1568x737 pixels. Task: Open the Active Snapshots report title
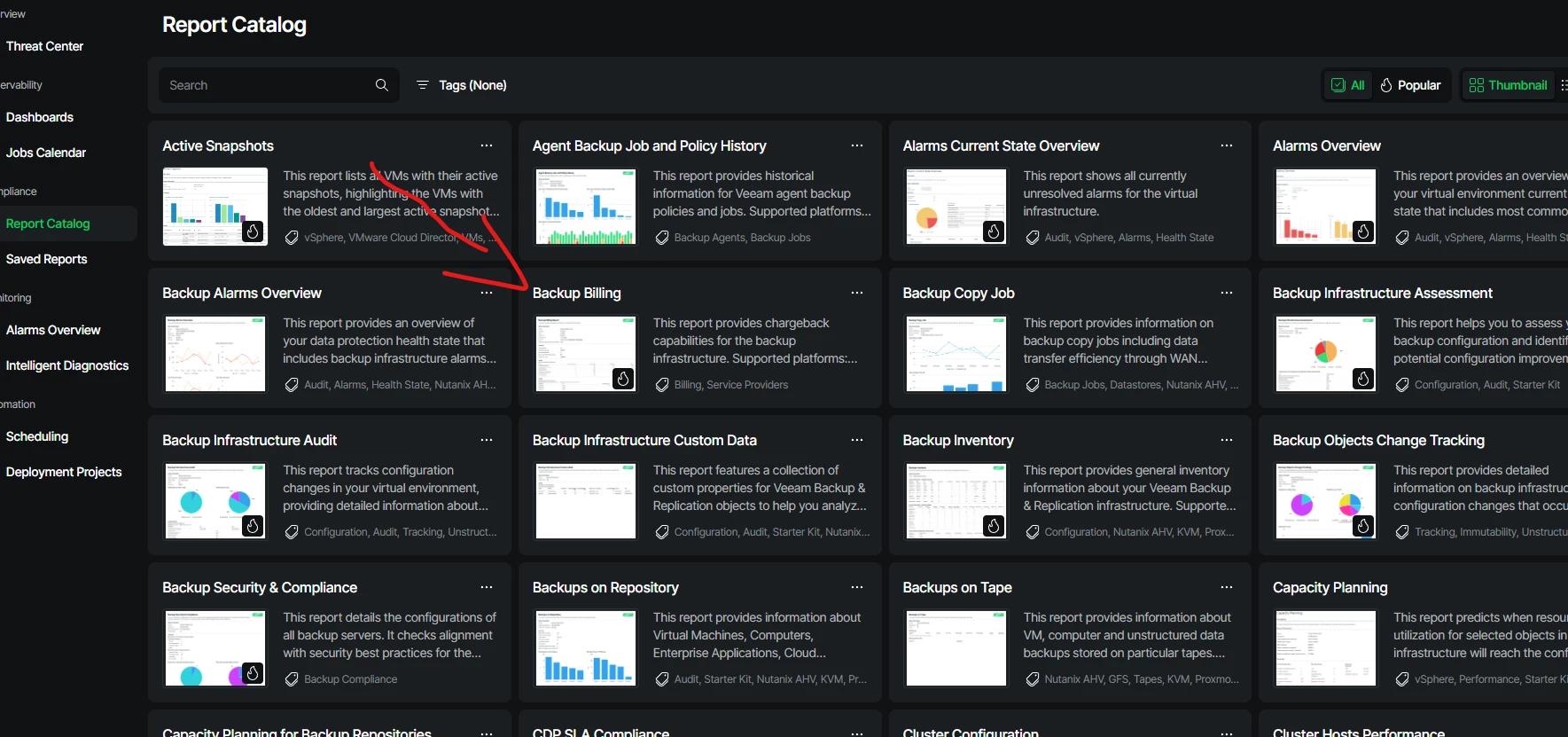(x=218, y=145)
